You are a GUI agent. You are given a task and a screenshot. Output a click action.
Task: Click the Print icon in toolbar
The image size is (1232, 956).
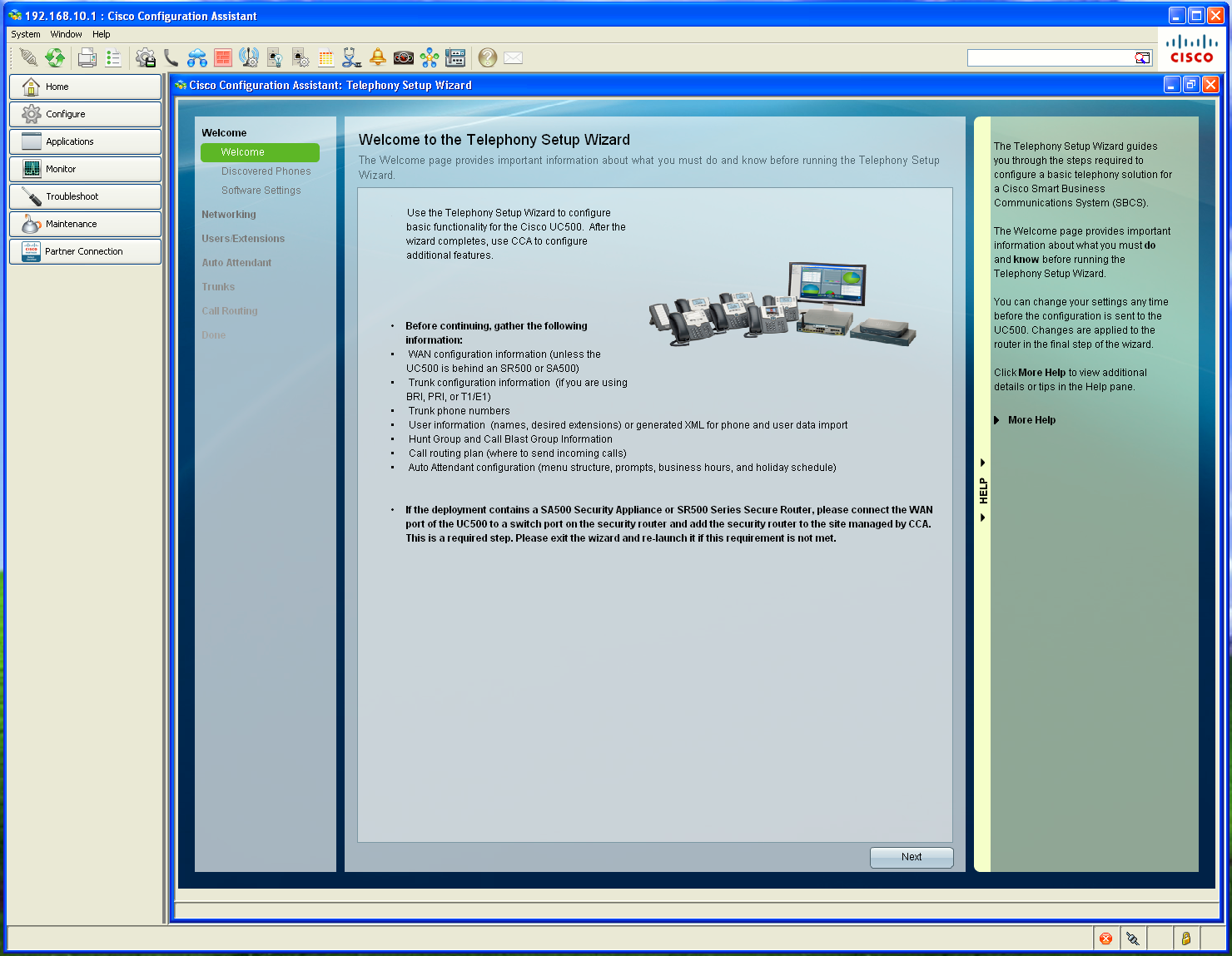point(87,57)
